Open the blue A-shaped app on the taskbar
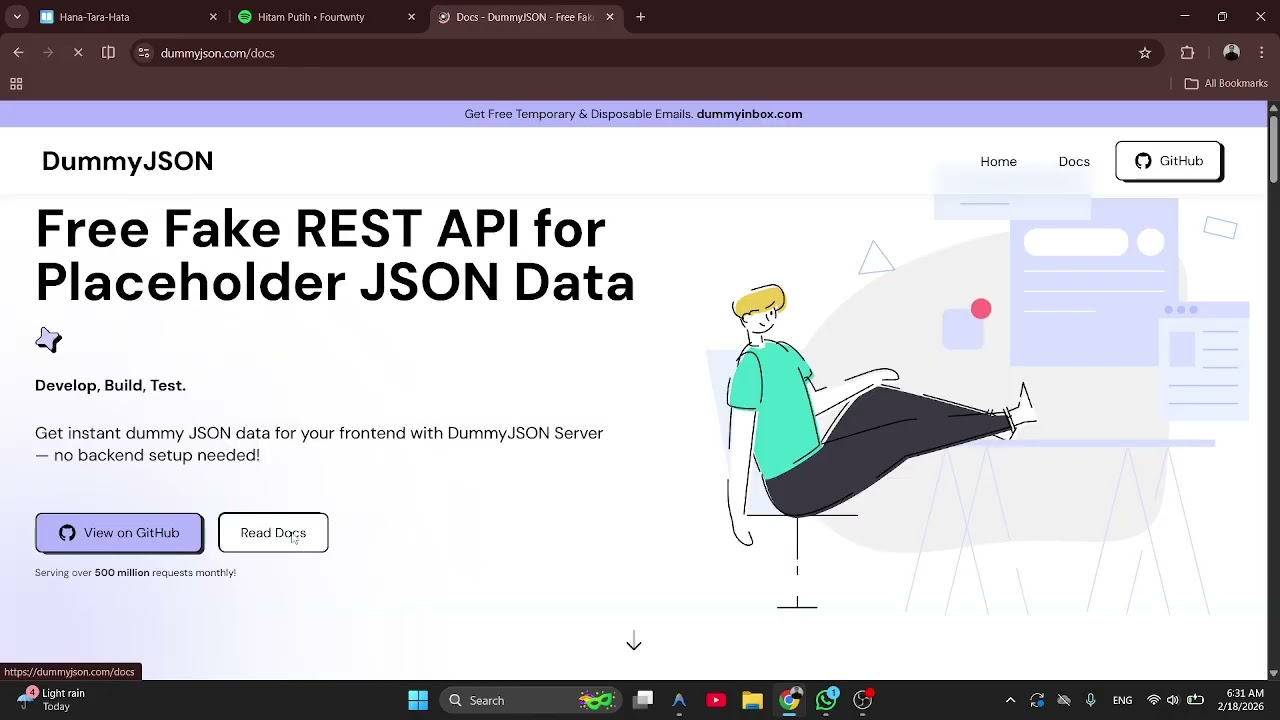The width and height of the screenshot is (1280, 720). (x=679, y=700)
